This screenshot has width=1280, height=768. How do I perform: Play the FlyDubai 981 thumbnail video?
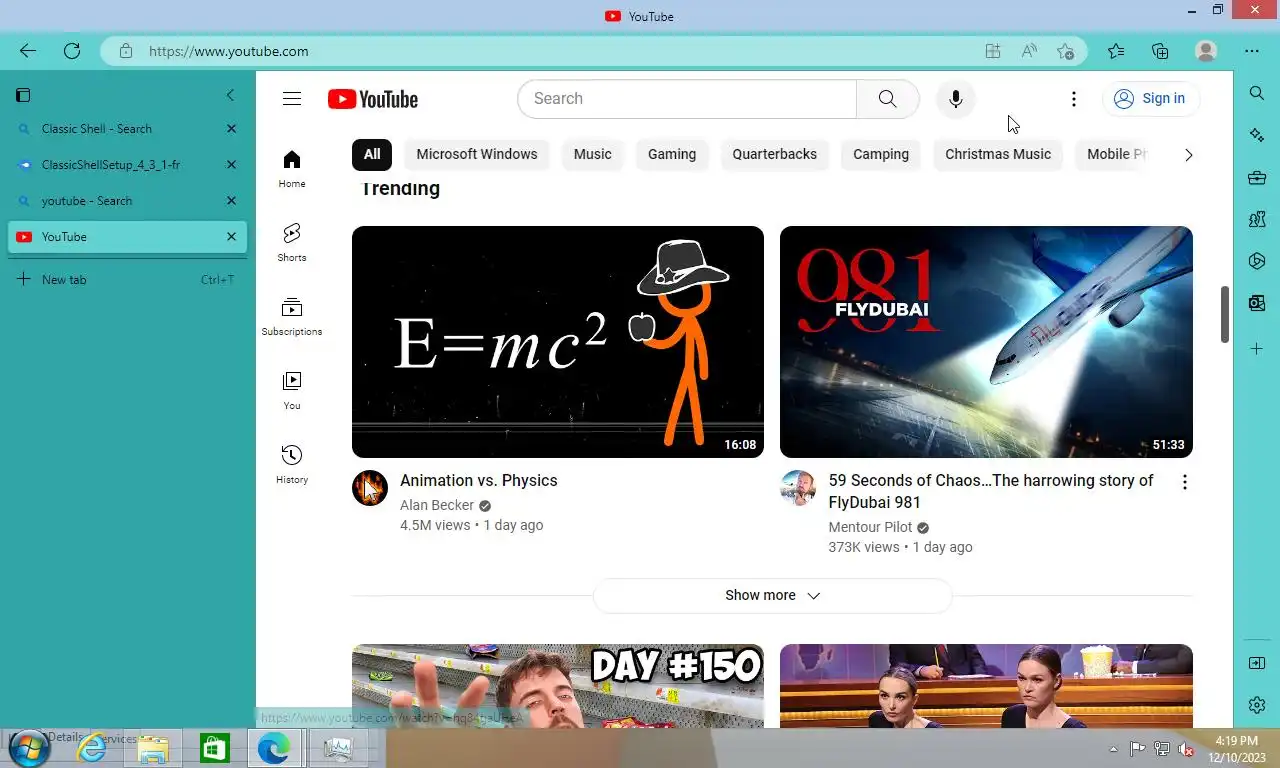(x=986, y=342)
